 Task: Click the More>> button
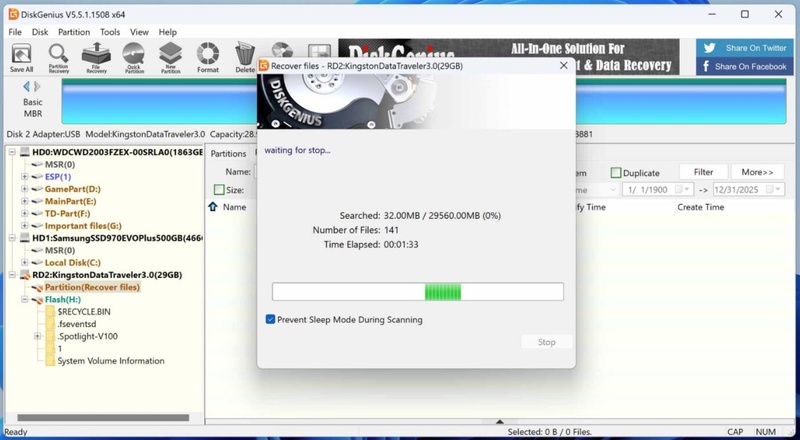point(757,172)
